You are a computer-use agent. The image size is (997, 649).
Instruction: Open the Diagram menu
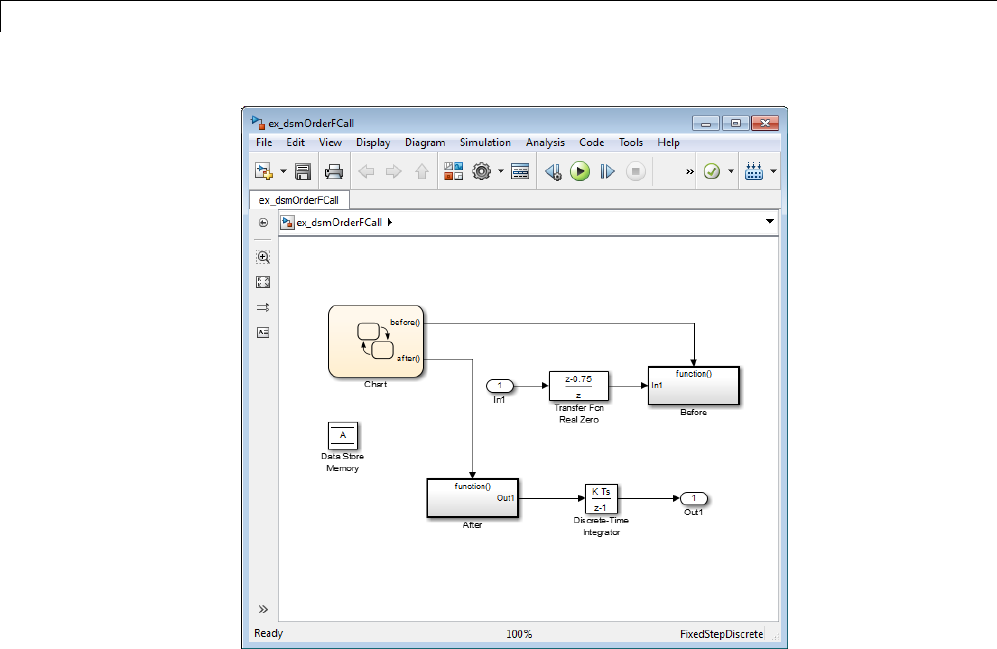pyautogui.click(x=425, y=143)
